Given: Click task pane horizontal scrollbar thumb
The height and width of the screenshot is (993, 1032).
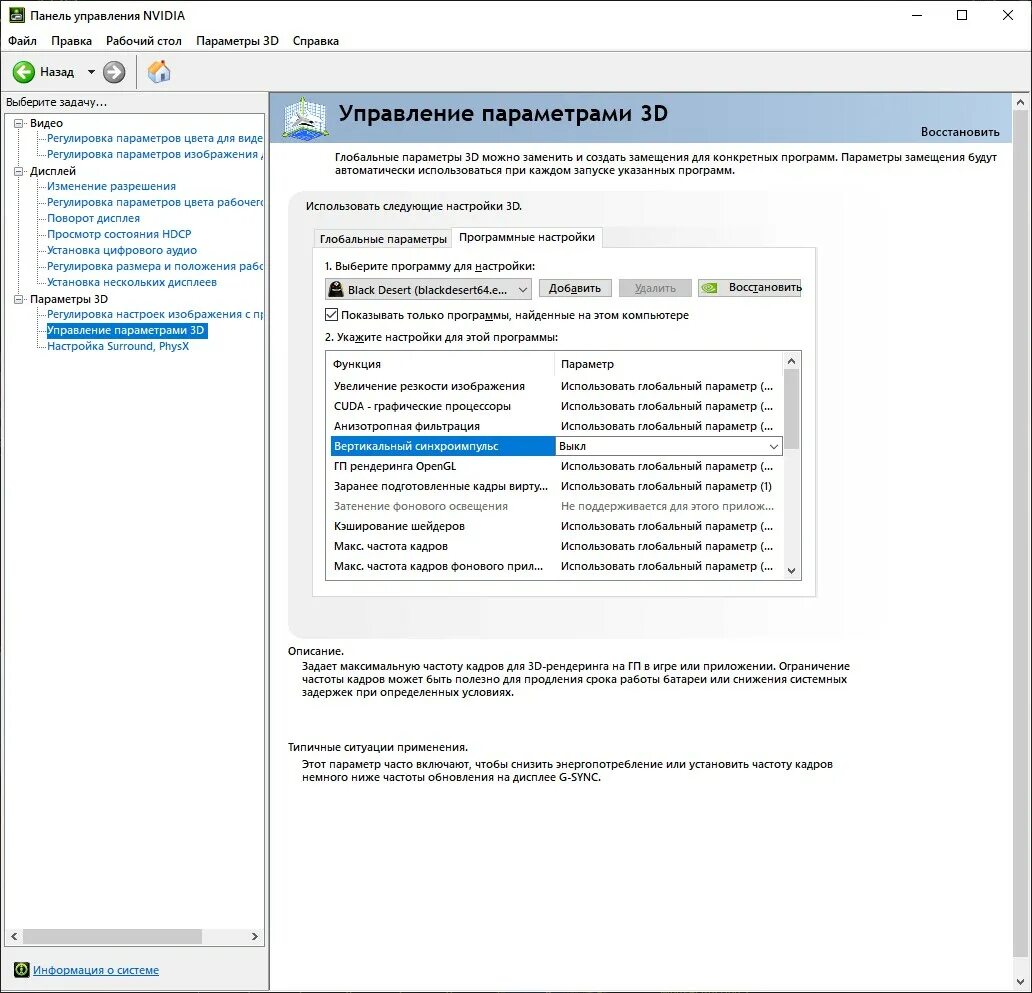Looking at the screenshot, I should pos(113,936).
